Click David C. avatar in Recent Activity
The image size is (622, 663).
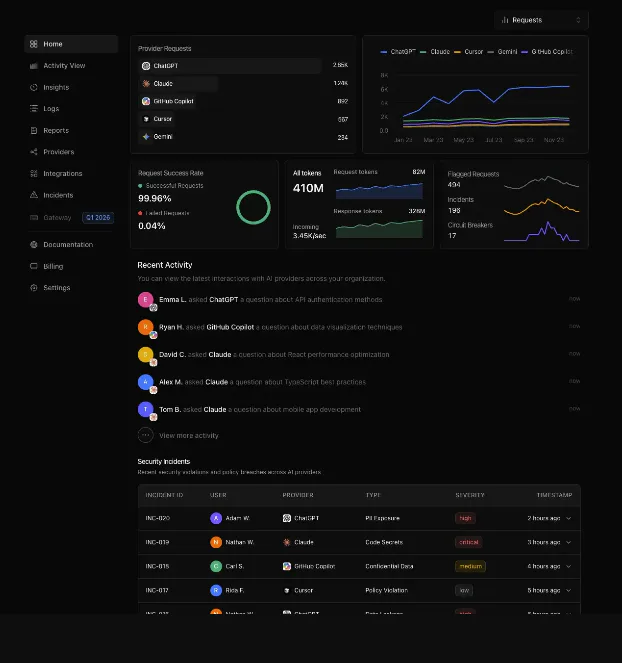pyautogui.click(x=145, y=355)
